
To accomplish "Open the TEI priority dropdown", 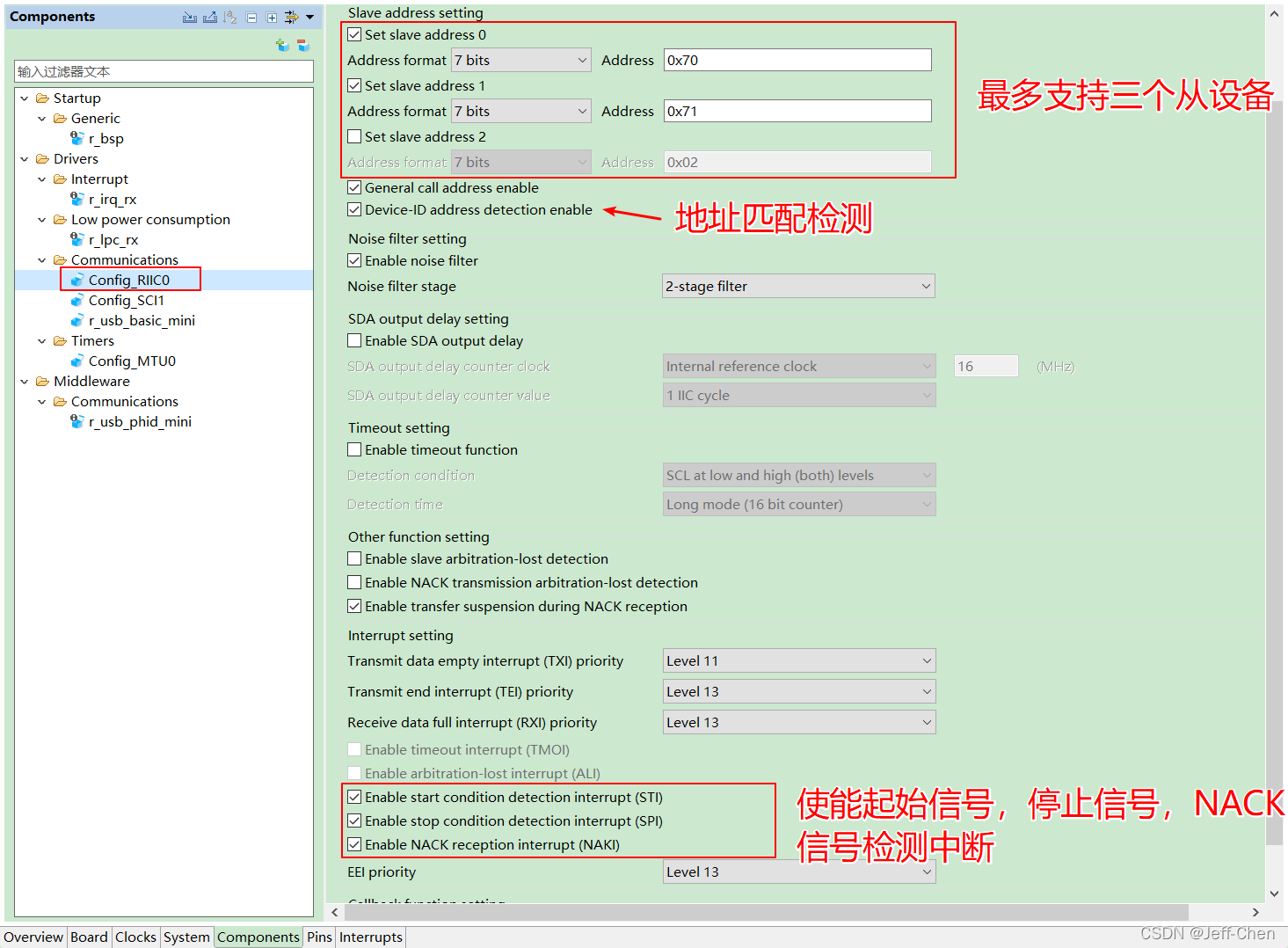I will 799,691.
